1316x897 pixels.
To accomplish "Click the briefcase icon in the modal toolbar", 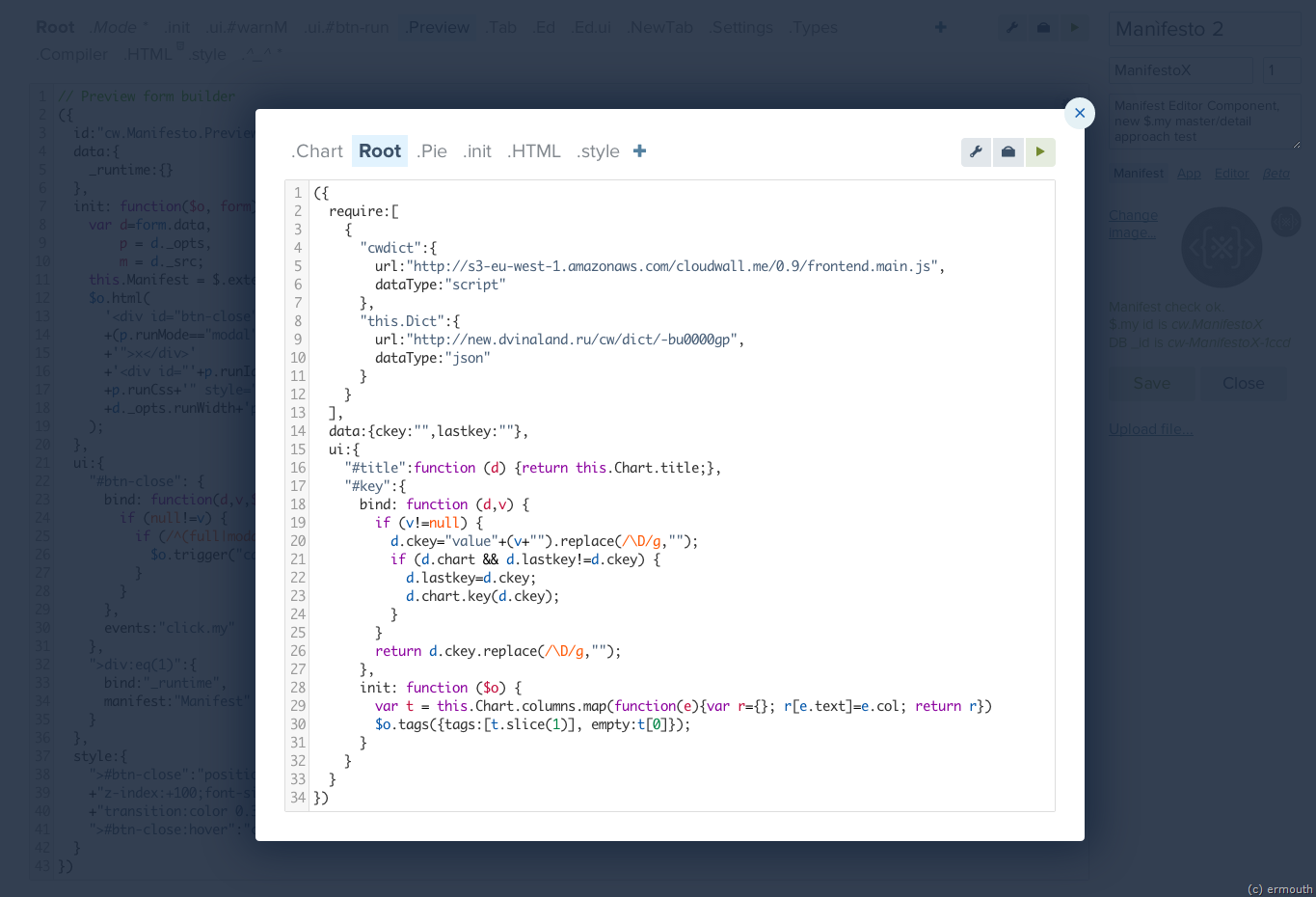I will click(1008, 151).
